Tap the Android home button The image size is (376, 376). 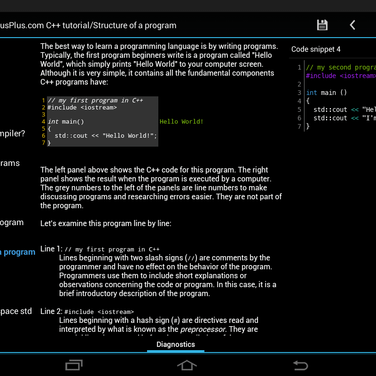[x=187, y=365]
